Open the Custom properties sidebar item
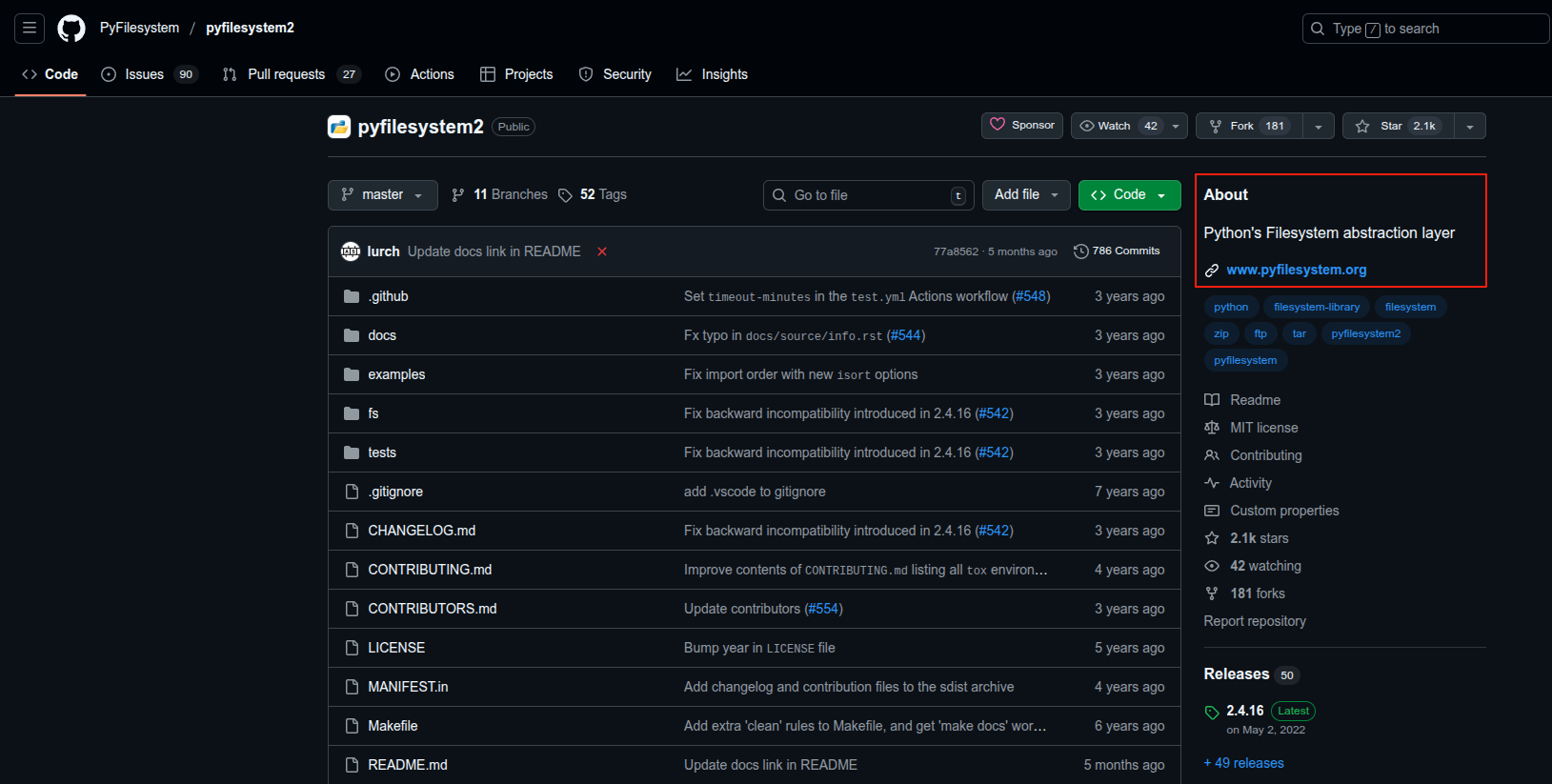The height and width of the screenshot is (784, 1552). tap(1284, 511)
